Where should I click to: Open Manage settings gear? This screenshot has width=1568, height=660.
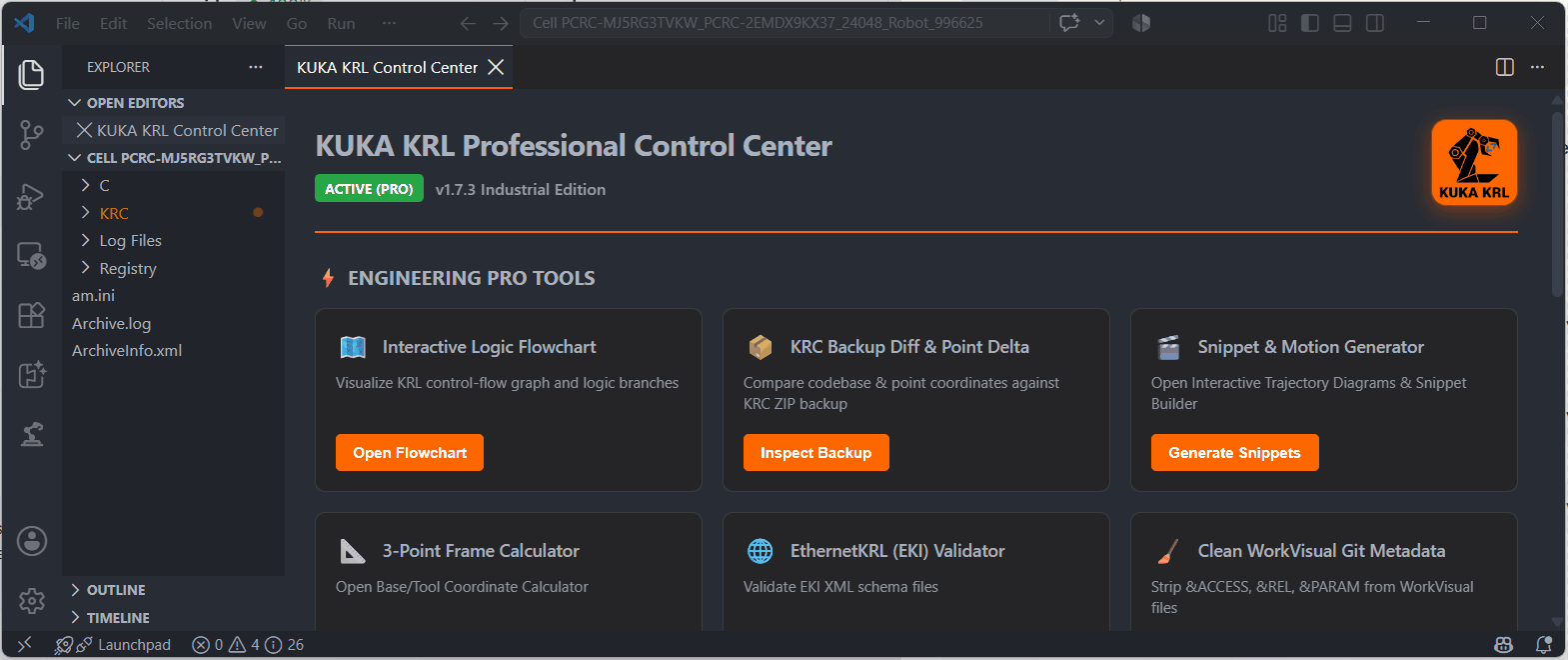pyautogui.click(x=32, y=600)
